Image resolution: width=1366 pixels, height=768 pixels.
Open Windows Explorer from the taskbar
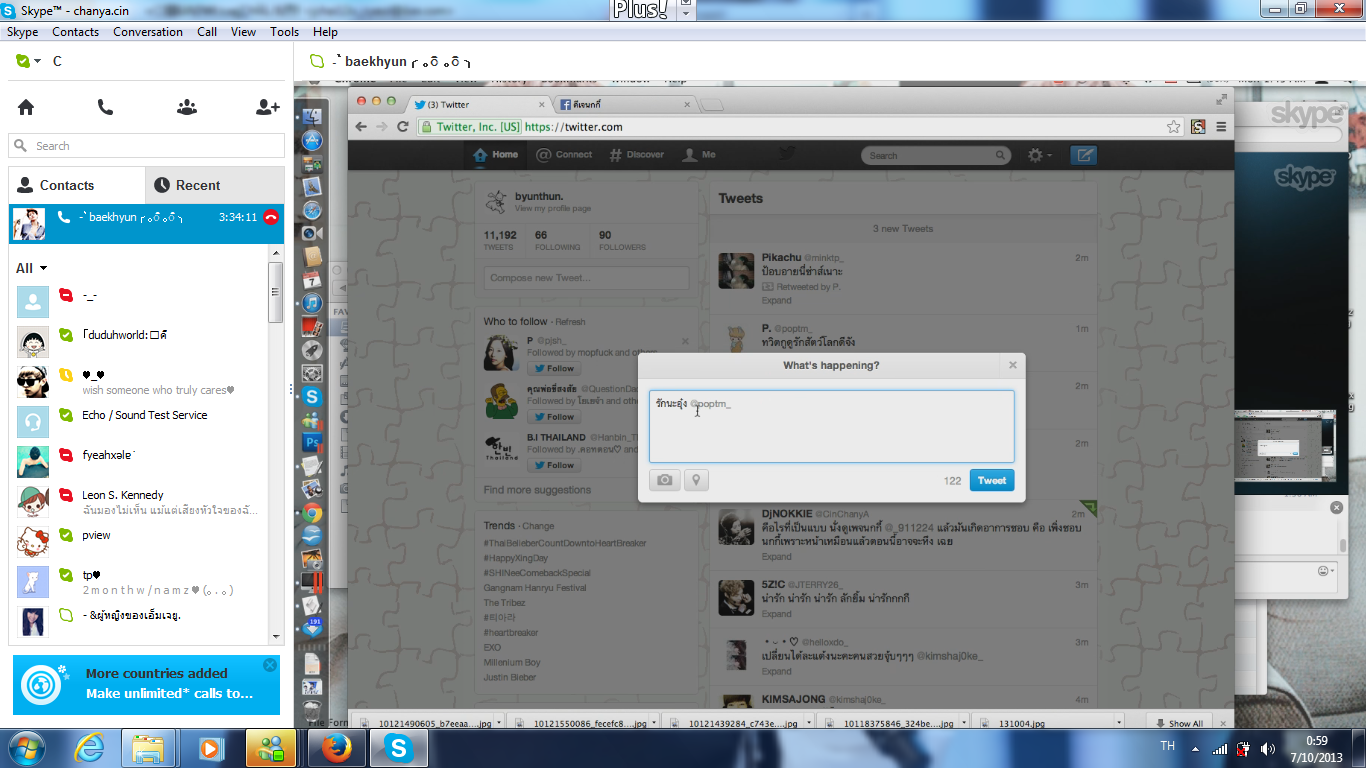click(x=148, y=748)
